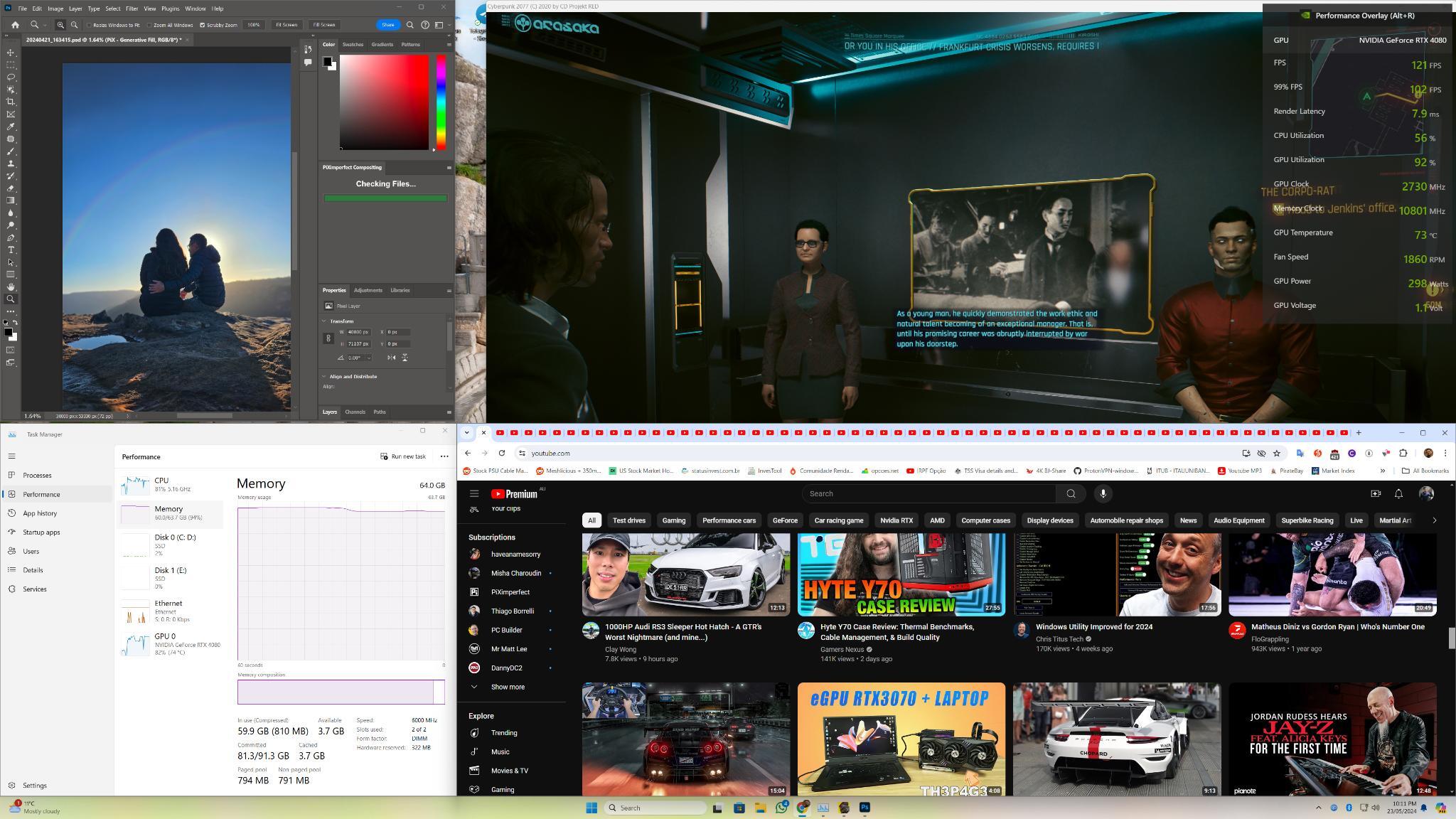Select the Crop tool in Photoshop
1456x819 pixels.
(x=11, y=102)
